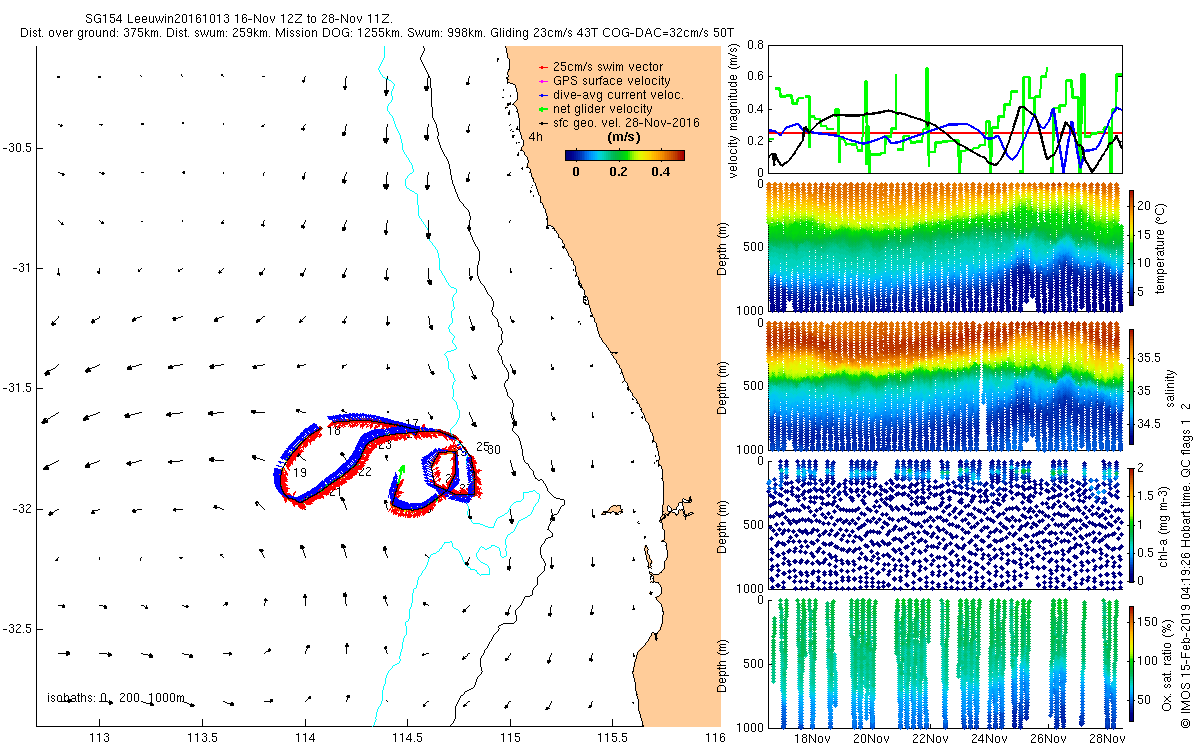Click the '28Nov' date tick
The image size is (1200, 750).
pos(1108,739)
